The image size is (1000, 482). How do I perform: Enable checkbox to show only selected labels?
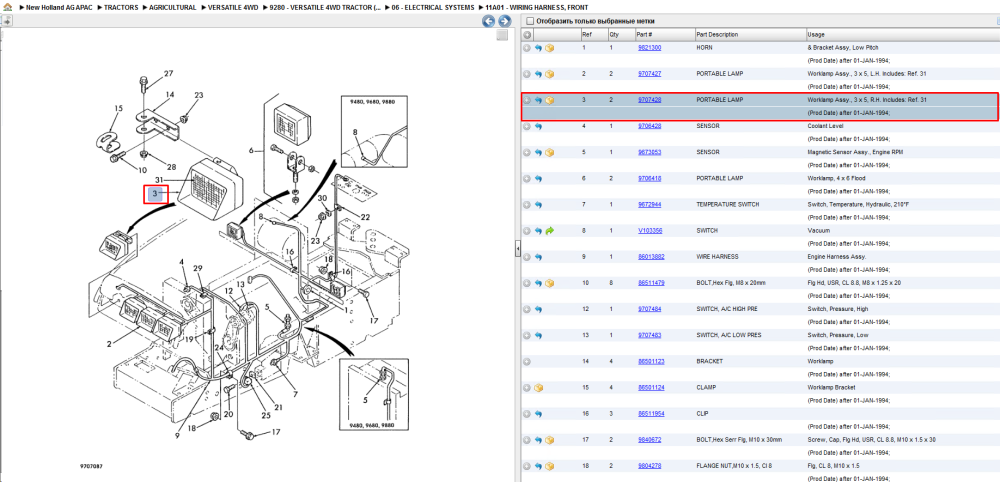click(x=529, y=21)
